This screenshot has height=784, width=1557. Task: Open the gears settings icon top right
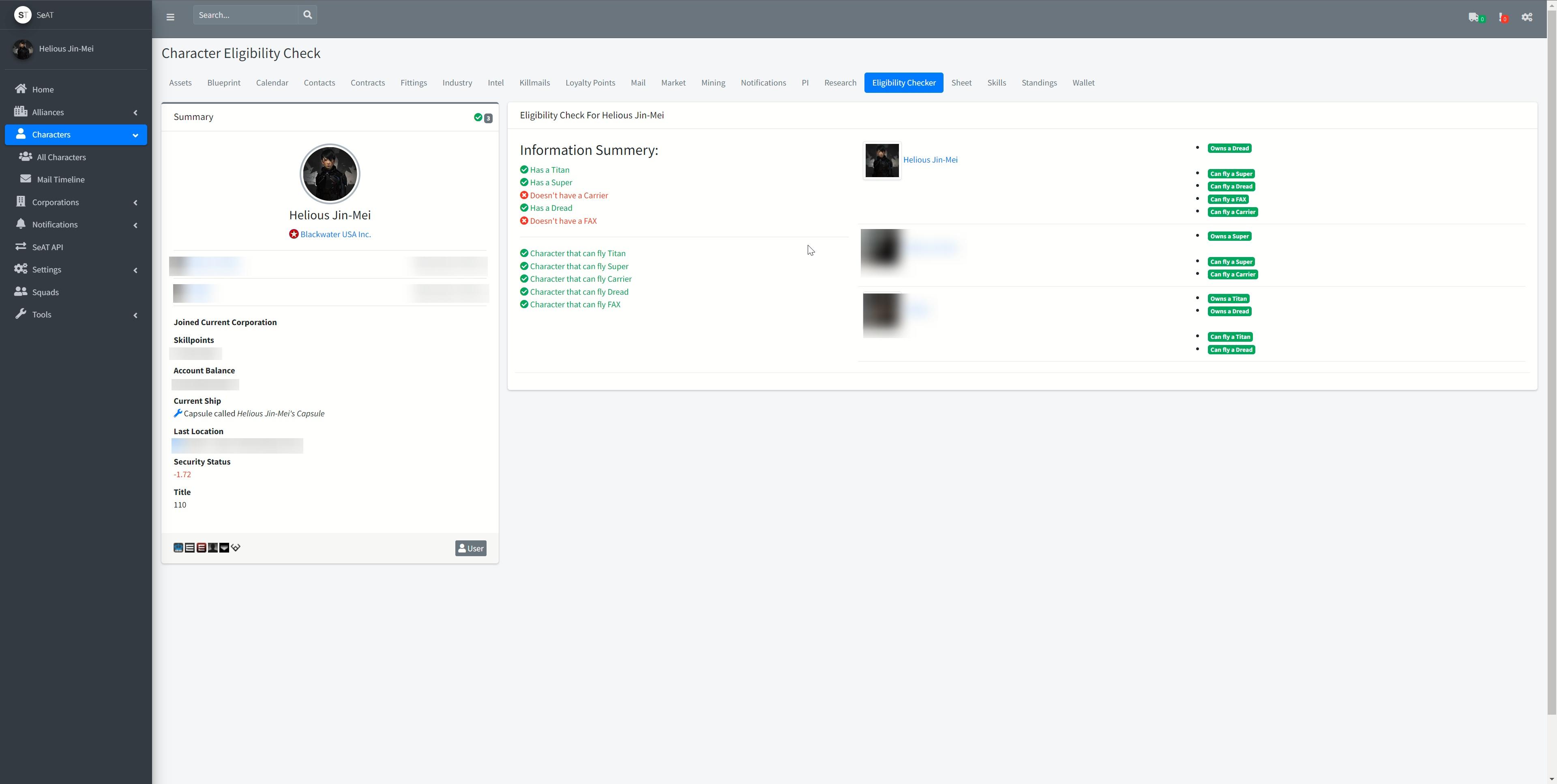pos(1527,17)
